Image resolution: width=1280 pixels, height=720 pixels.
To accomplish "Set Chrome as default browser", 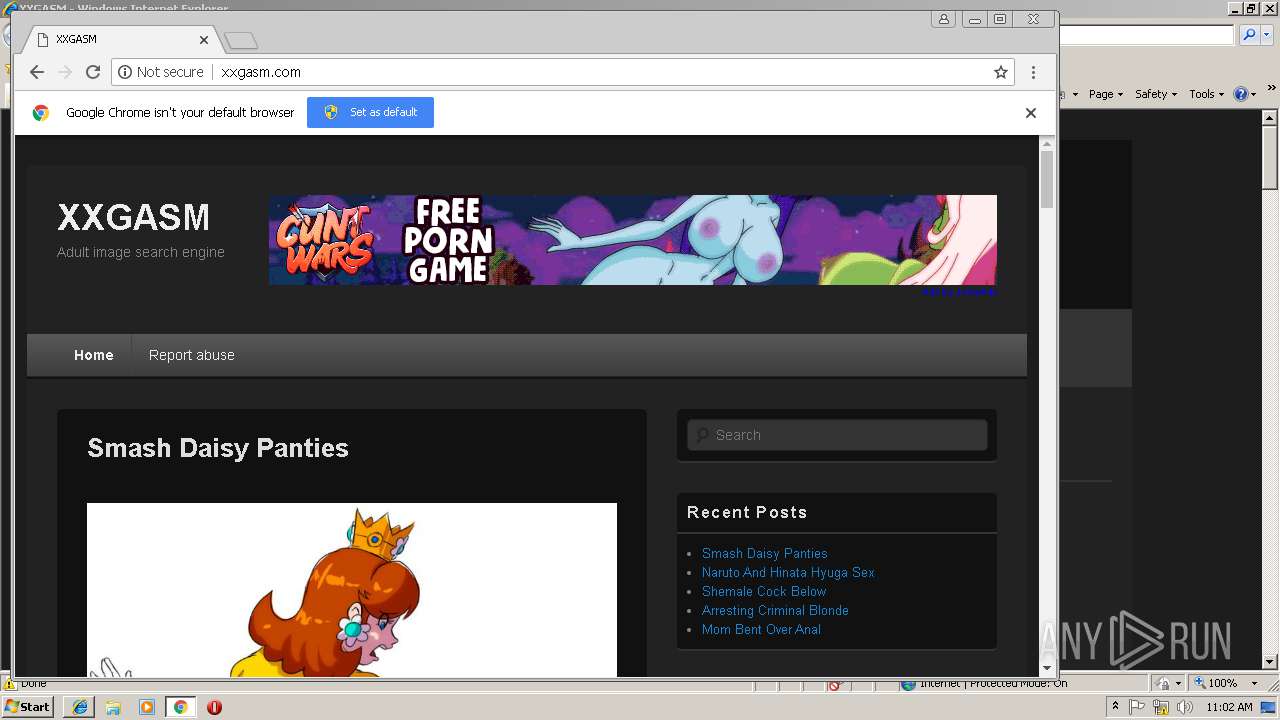I will [x=370, y=112].
